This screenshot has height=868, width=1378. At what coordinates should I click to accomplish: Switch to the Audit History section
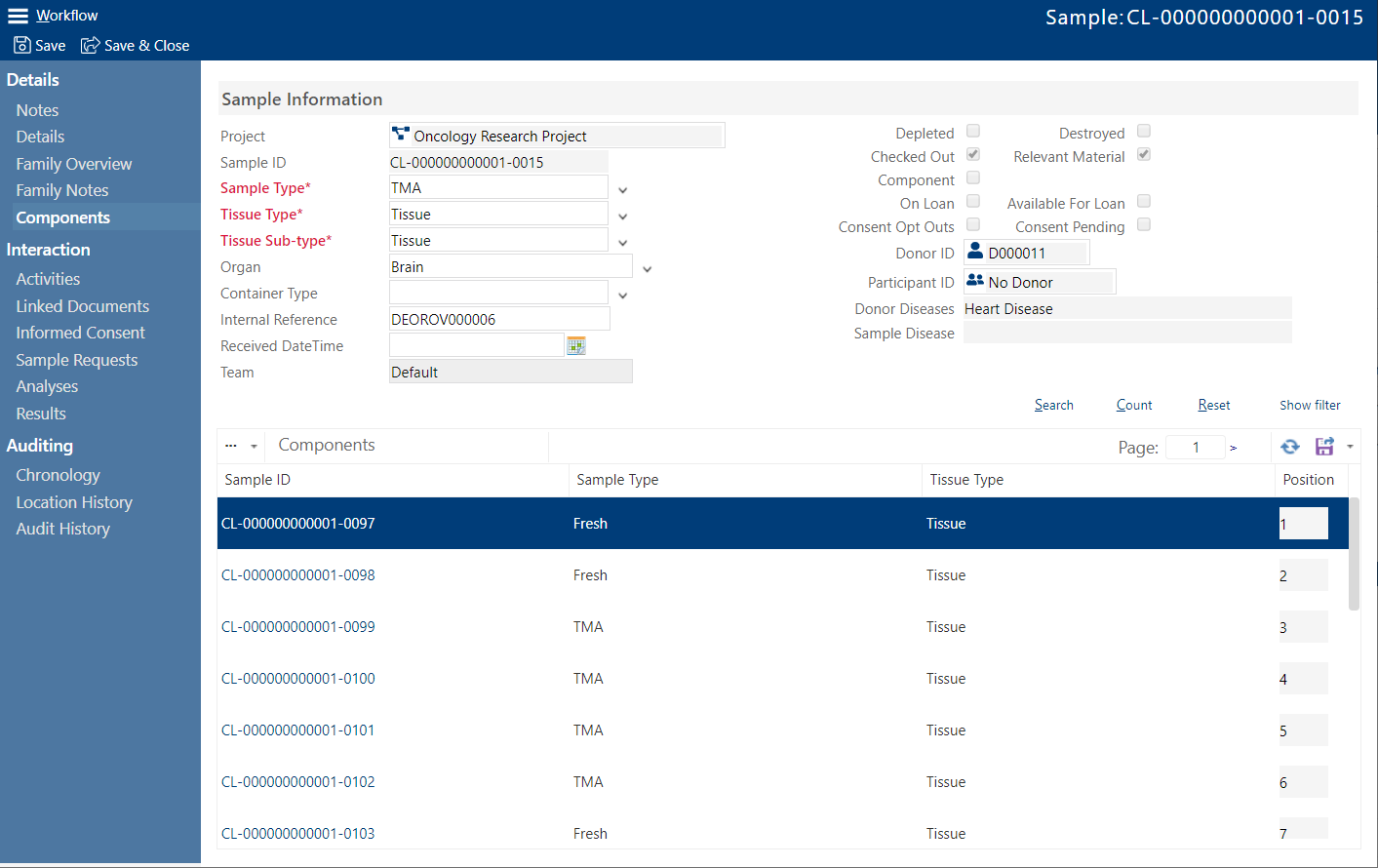click(62, 529)
